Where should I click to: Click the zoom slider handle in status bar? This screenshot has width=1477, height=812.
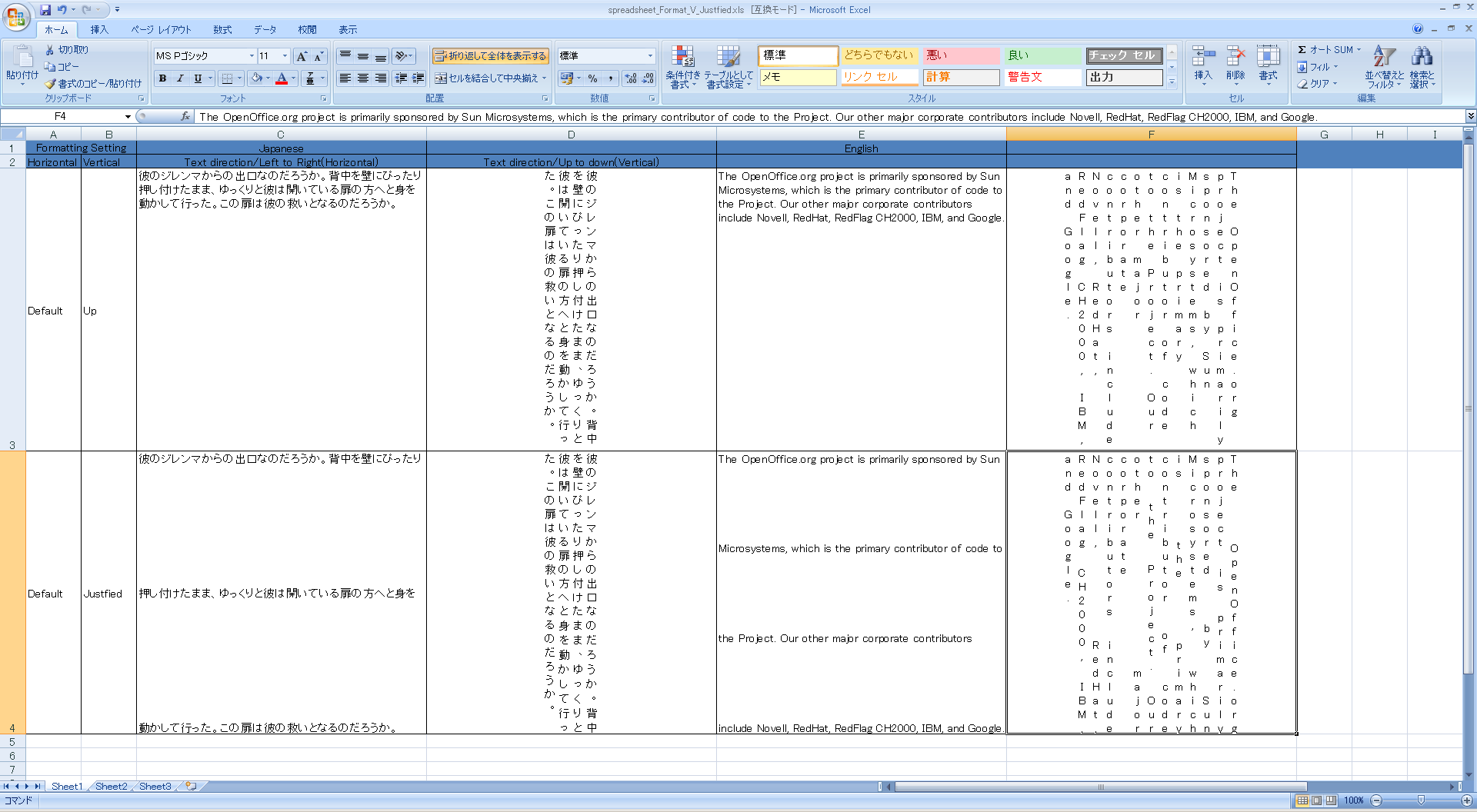[1421, 800]
